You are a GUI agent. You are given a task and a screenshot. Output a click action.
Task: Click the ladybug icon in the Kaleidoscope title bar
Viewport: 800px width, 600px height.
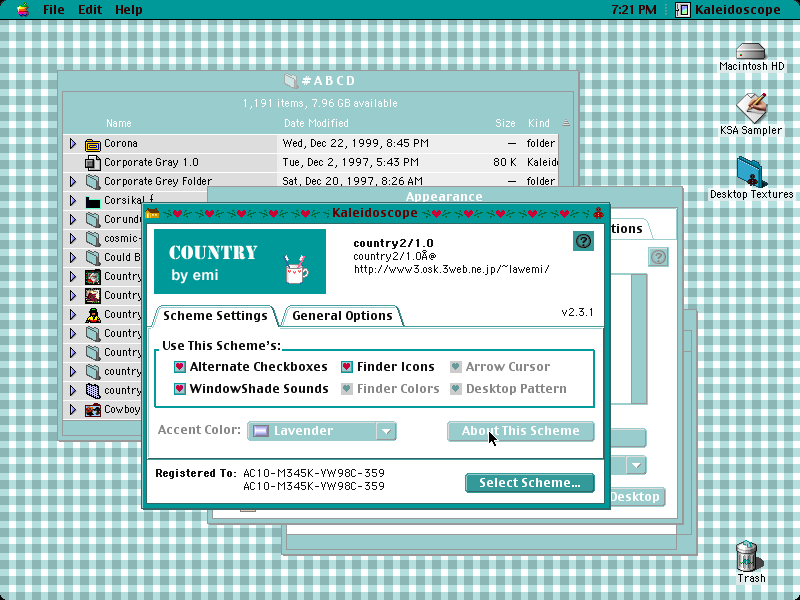598,213
